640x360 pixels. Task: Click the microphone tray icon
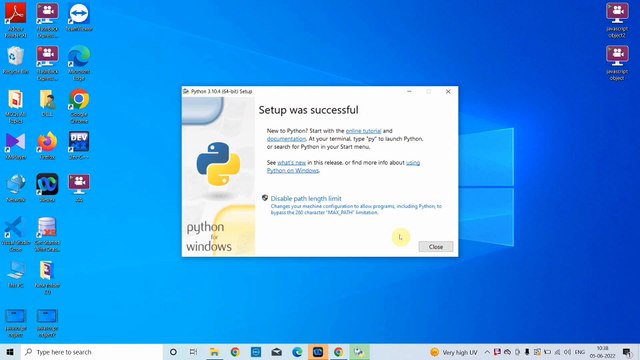[x=527, y=352]
